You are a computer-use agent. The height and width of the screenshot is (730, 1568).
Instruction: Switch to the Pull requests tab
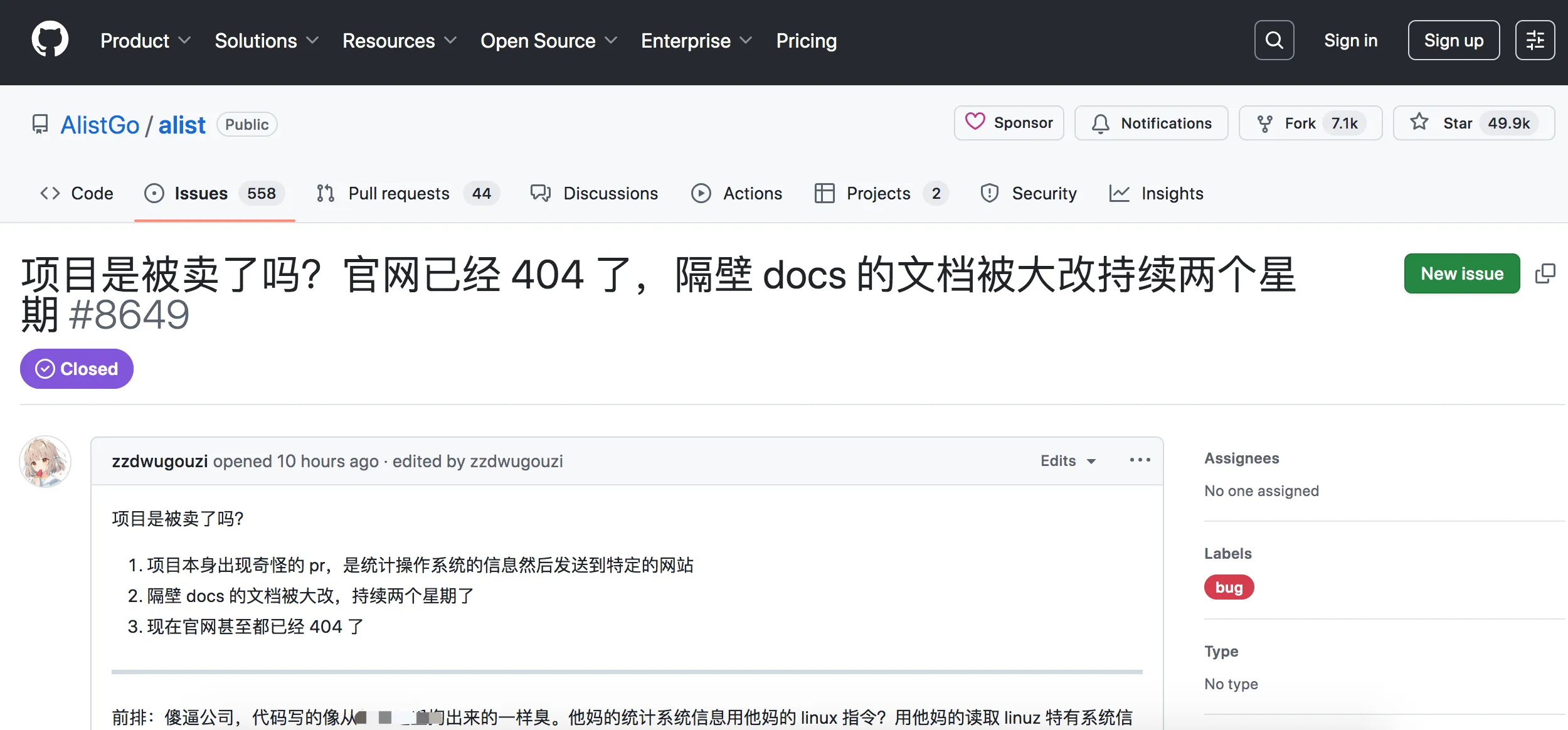click(x=399, y=193)
